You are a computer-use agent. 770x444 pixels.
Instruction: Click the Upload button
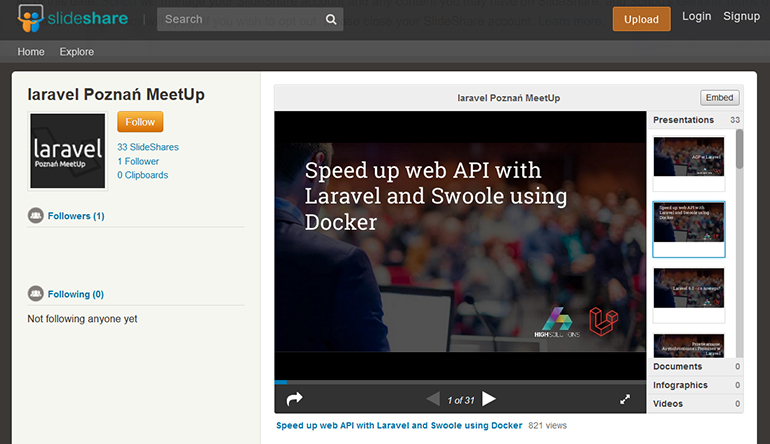[641, 19]
